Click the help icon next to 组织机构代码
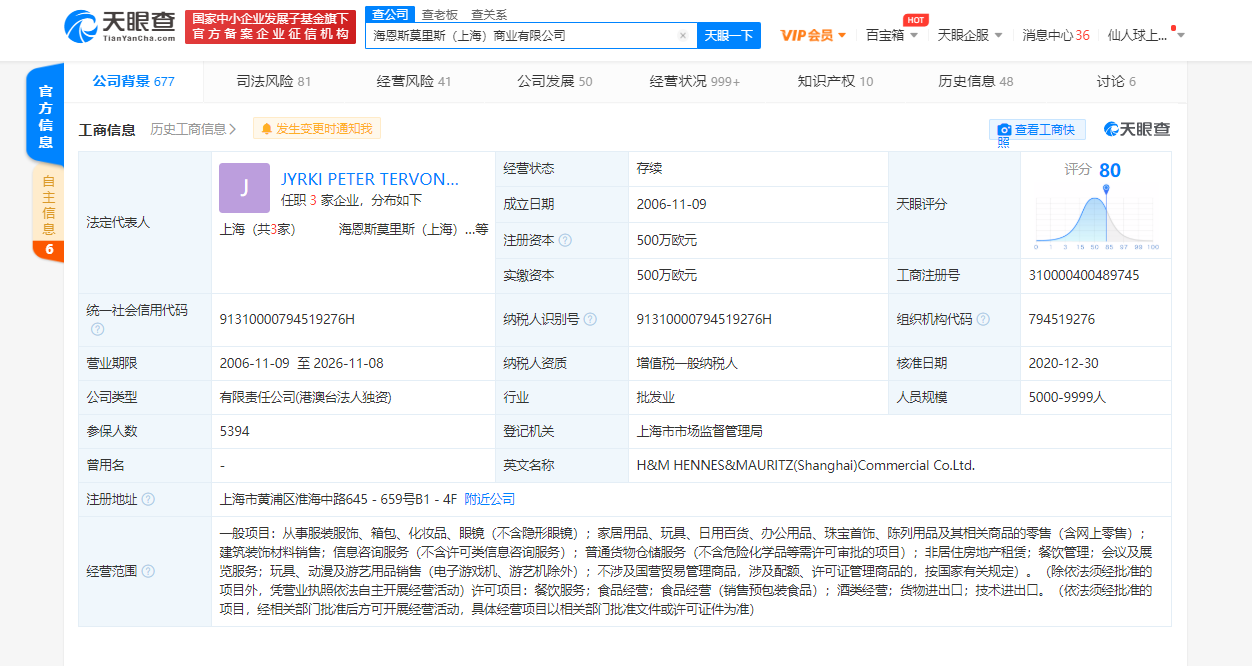The height and width of the screenshot is (666, 1252). 983,320
